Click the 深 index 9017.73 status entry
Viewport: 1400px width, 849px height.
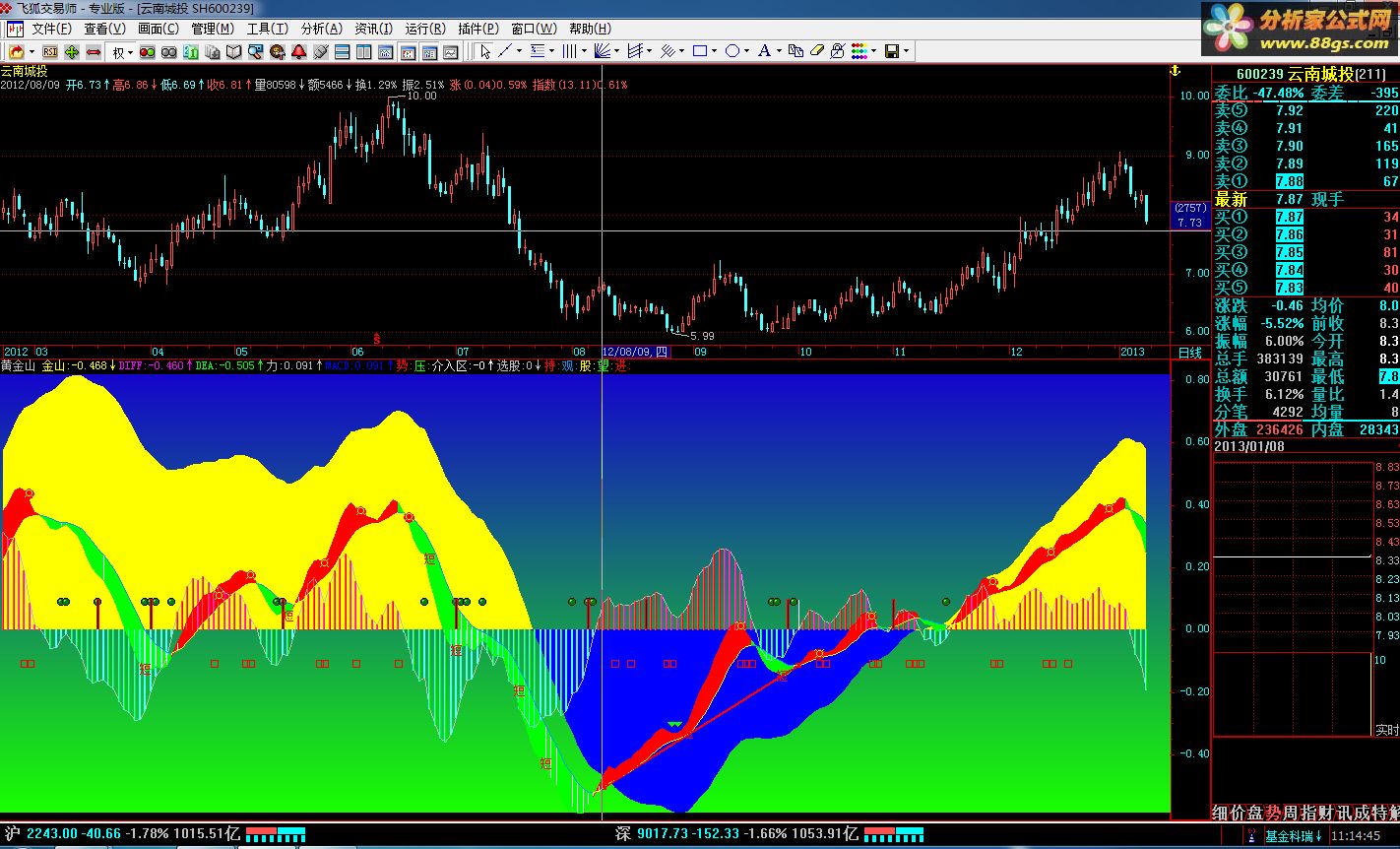[736, 834]
